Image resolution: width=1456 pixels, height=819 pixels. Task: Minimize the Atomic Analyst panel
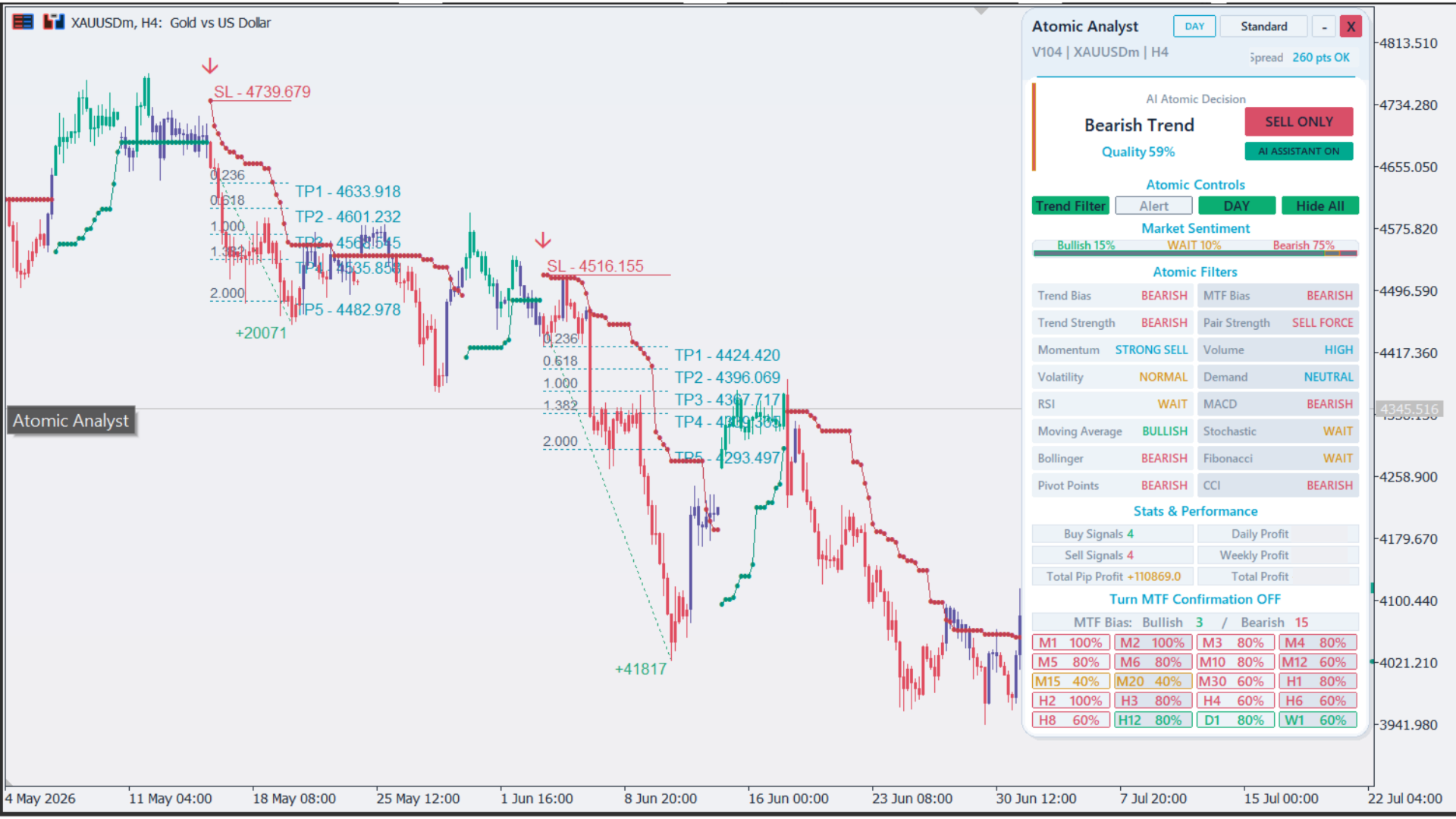[x=1324, y=27]
